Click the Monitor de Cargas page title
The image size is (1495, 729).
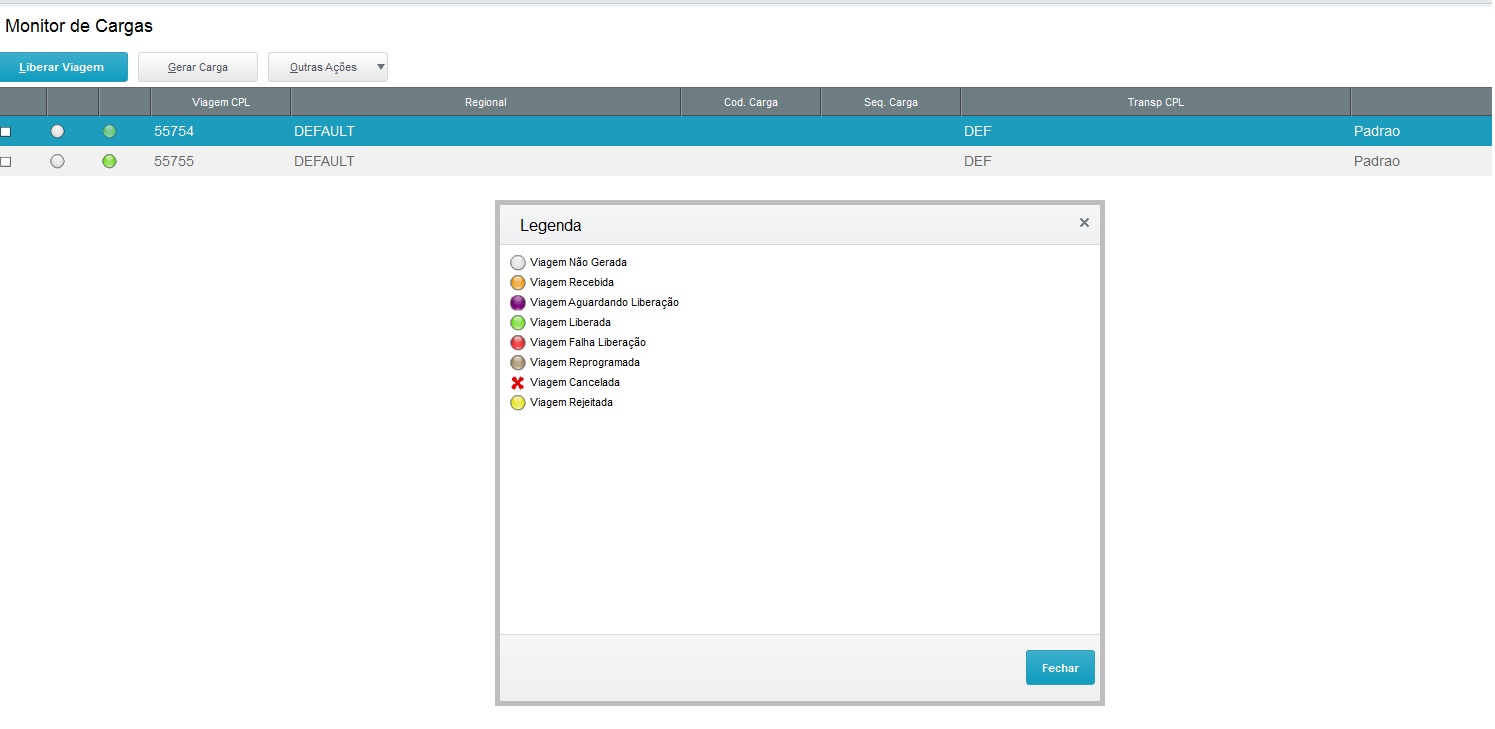click(79, 26)
